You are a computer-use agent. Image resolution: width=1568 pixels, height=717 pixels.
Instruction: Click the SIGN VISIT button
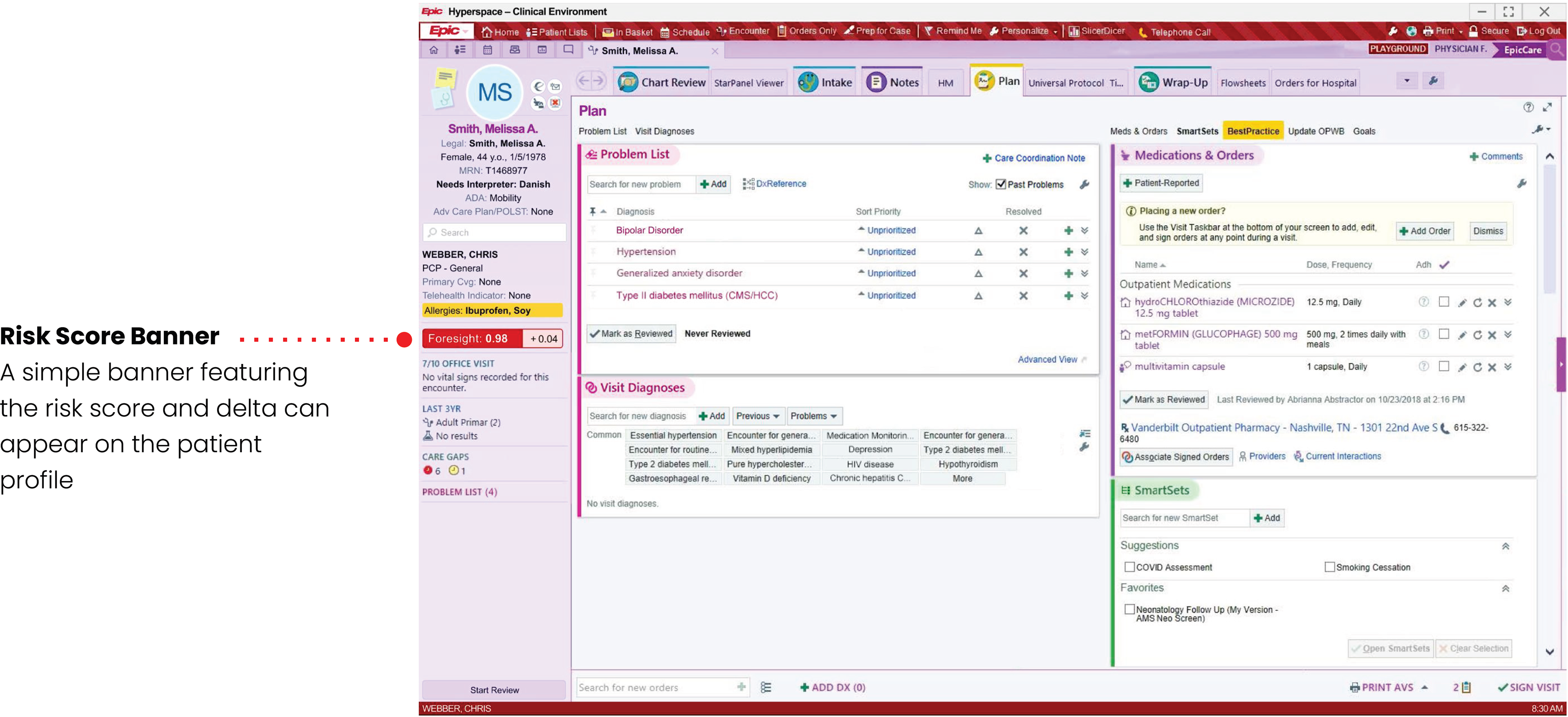tap(1528, 687)
